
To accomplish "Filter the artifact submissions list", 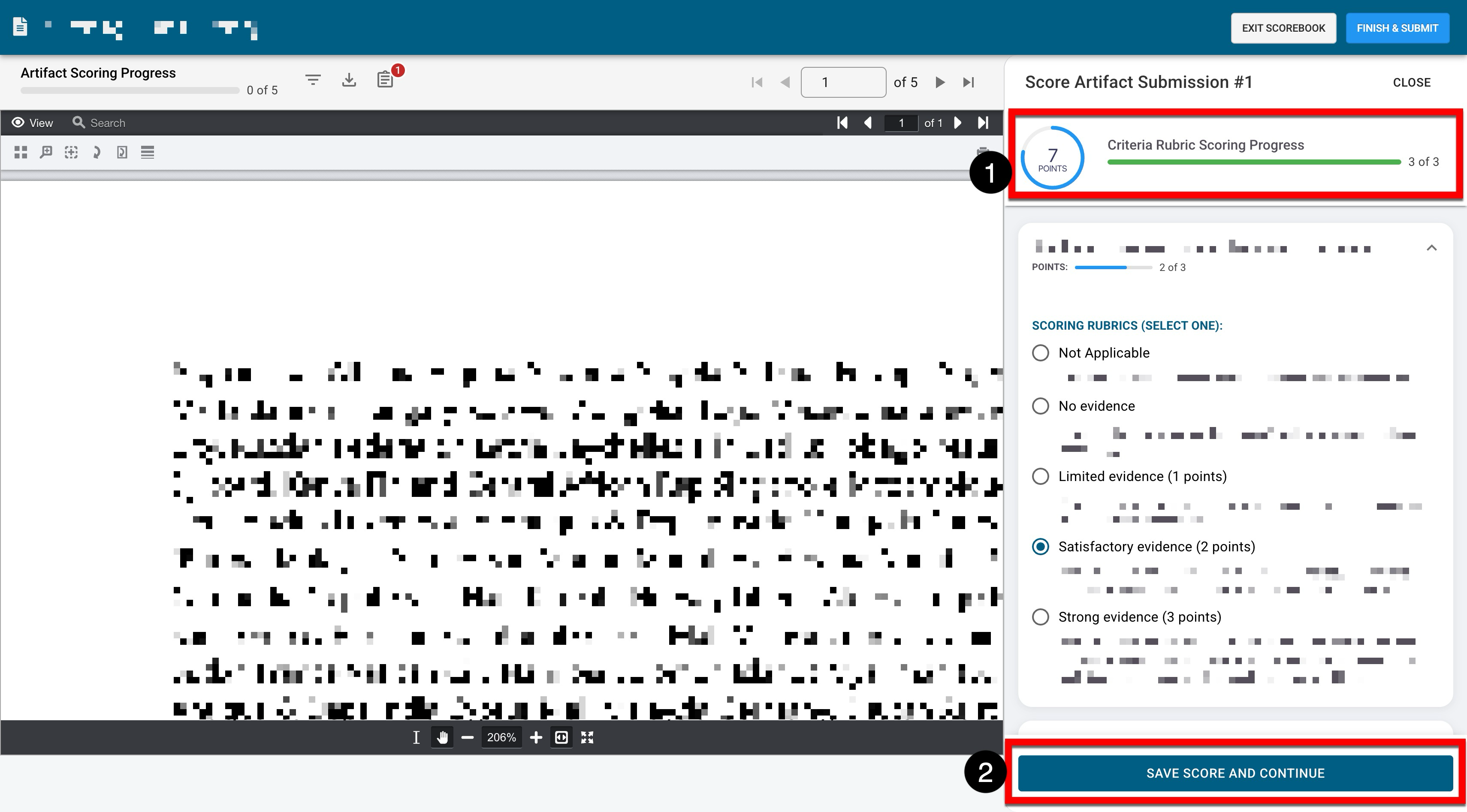I will tap(313, 80).
